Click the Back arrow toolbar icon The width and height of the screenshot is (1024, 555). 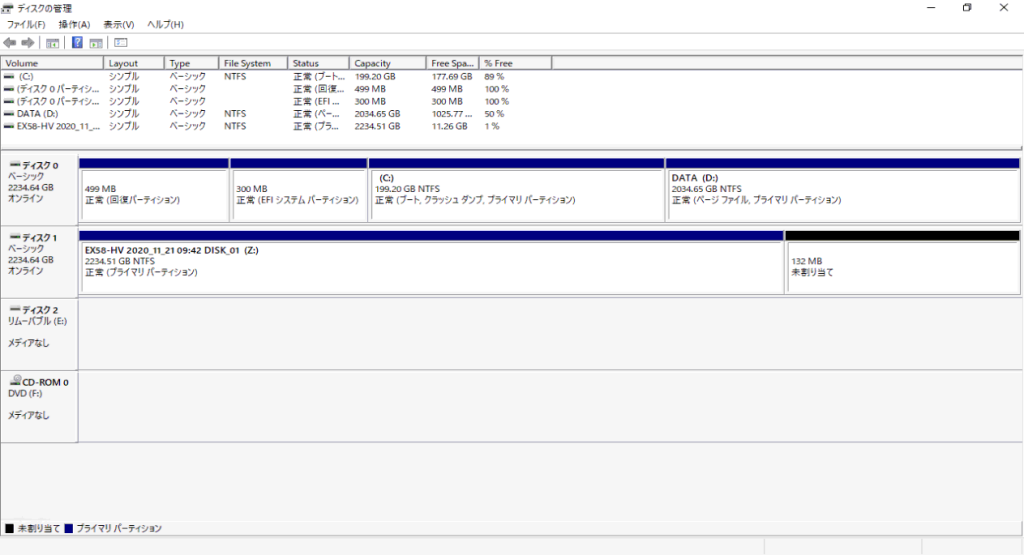(x=10, y=43)
